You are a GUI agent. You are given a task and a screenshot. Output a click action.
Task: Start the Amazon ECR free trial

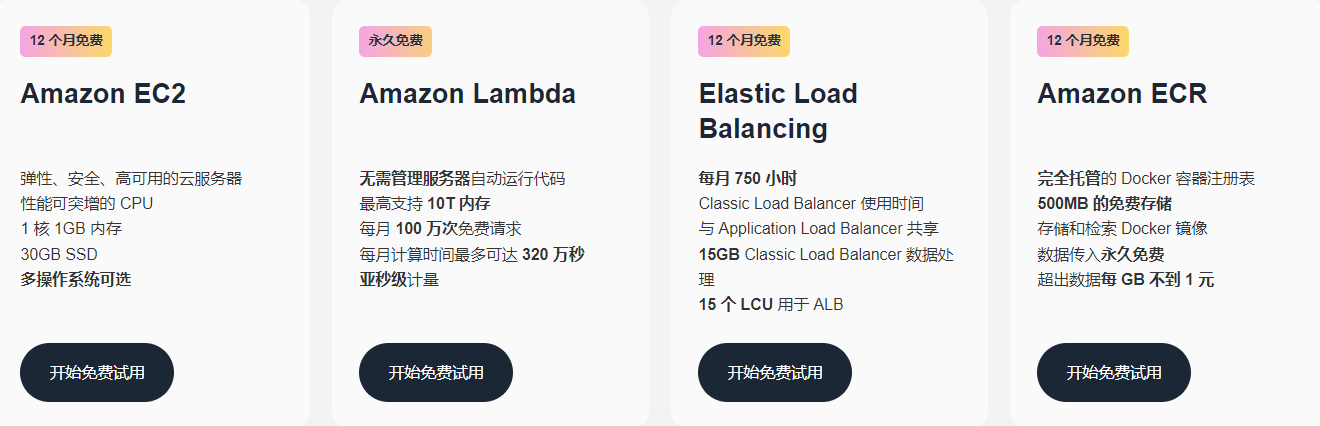point(1114,373)
